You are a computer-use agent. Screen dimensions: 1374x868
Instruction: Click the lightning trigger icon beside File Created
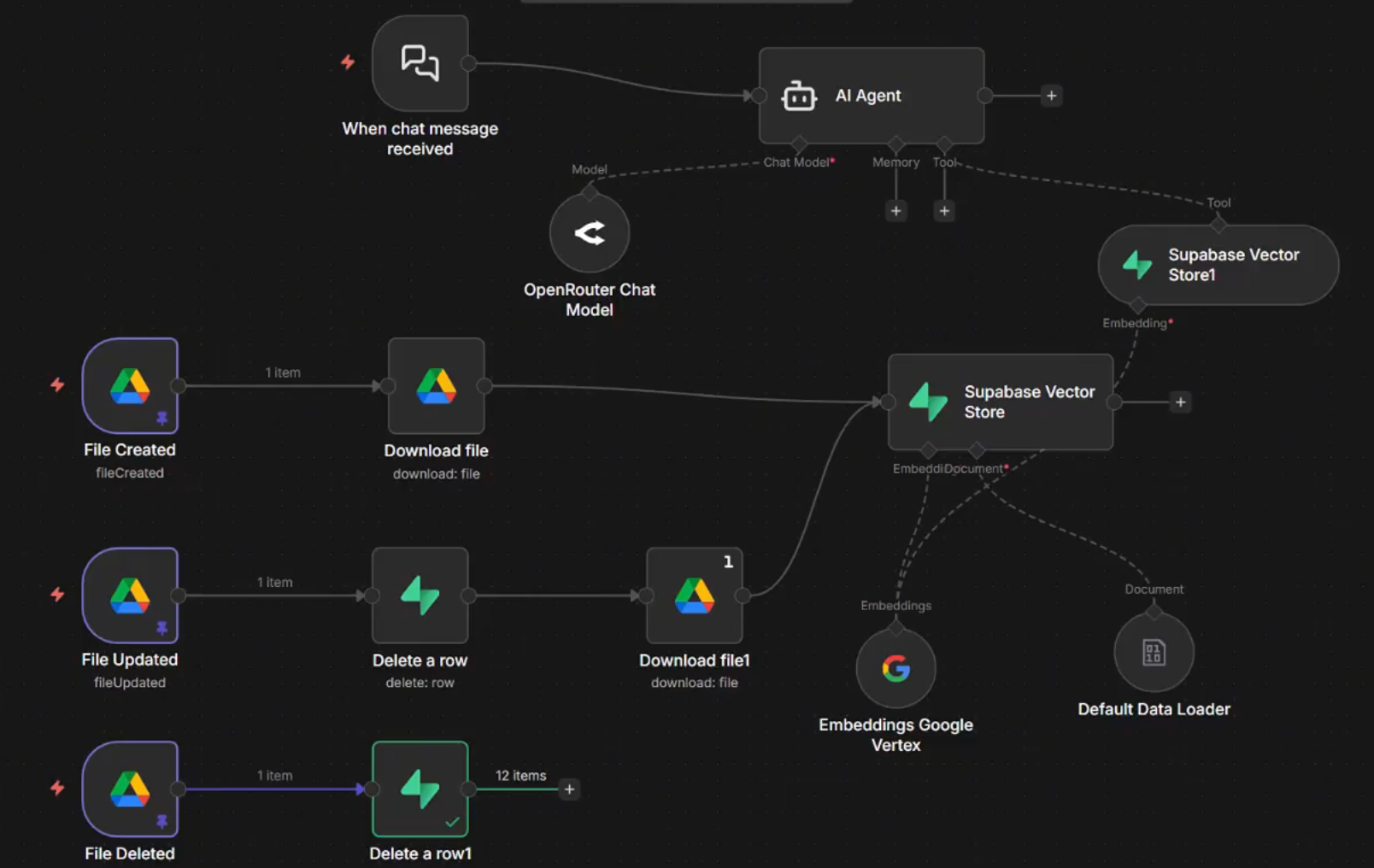[57, 384]
